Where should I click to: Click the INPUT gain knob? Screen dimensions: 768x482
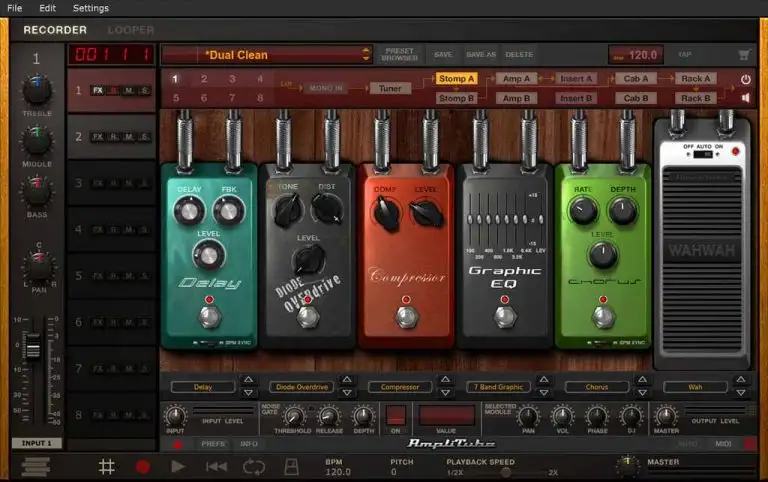[175, 416]
